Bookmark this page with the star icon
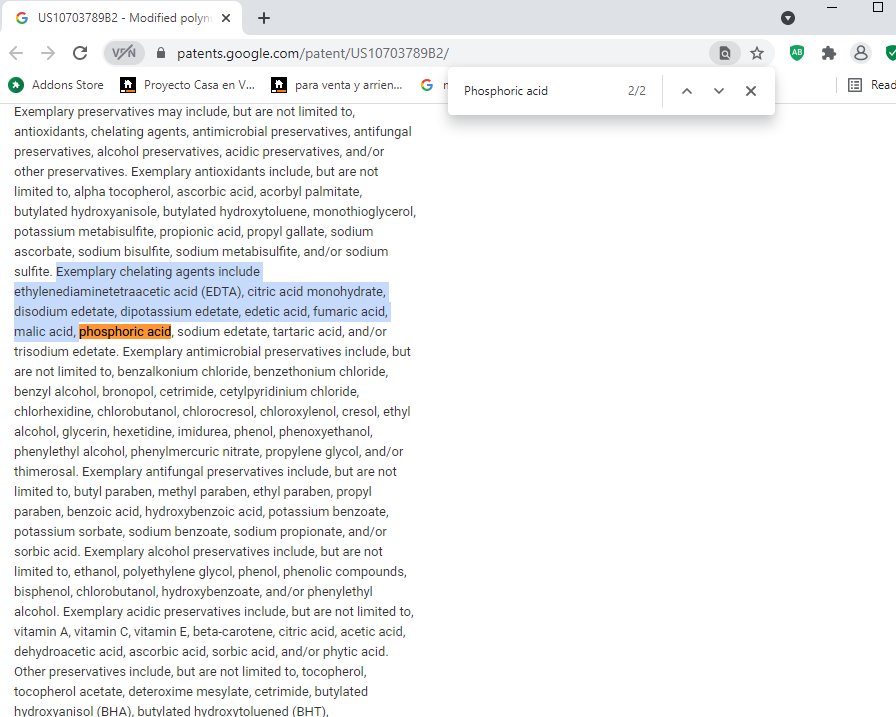896x717 pixels. [757, 53]
